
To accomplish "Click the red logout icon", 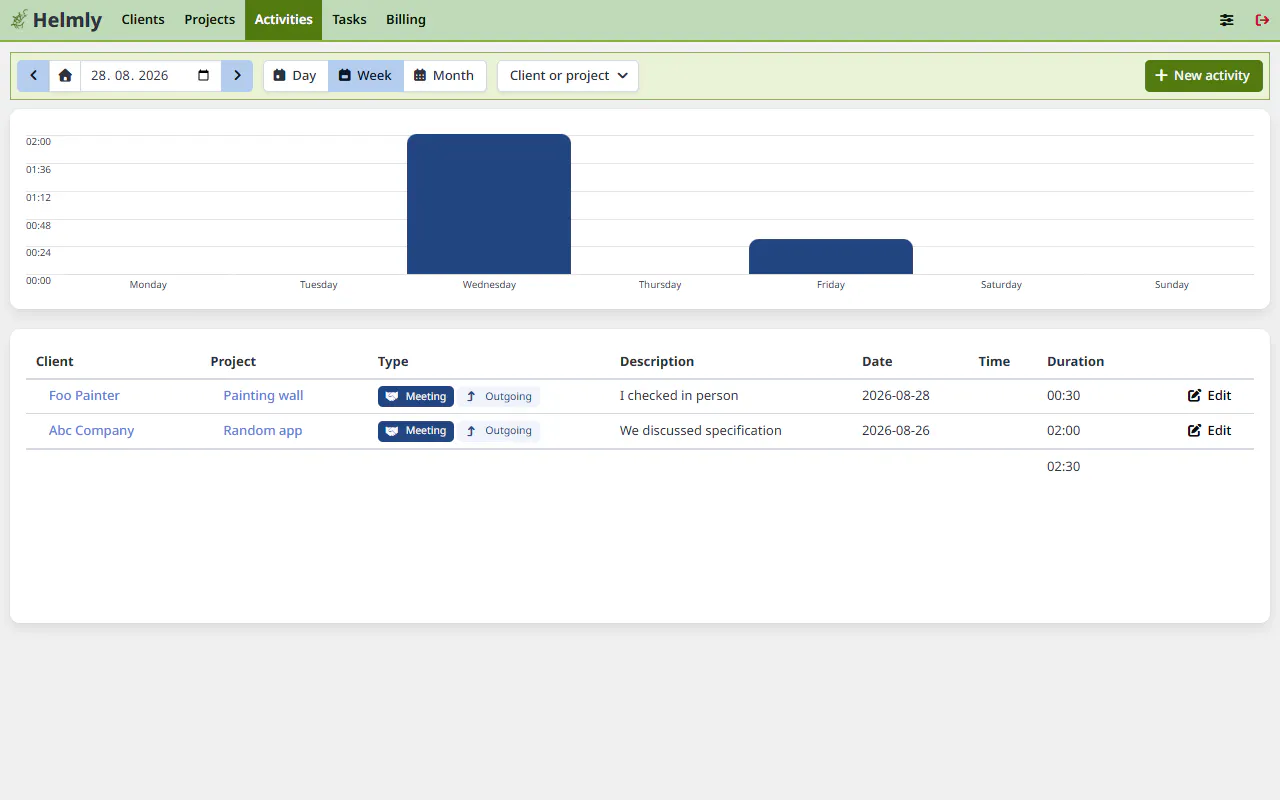I will point(1262,20).
